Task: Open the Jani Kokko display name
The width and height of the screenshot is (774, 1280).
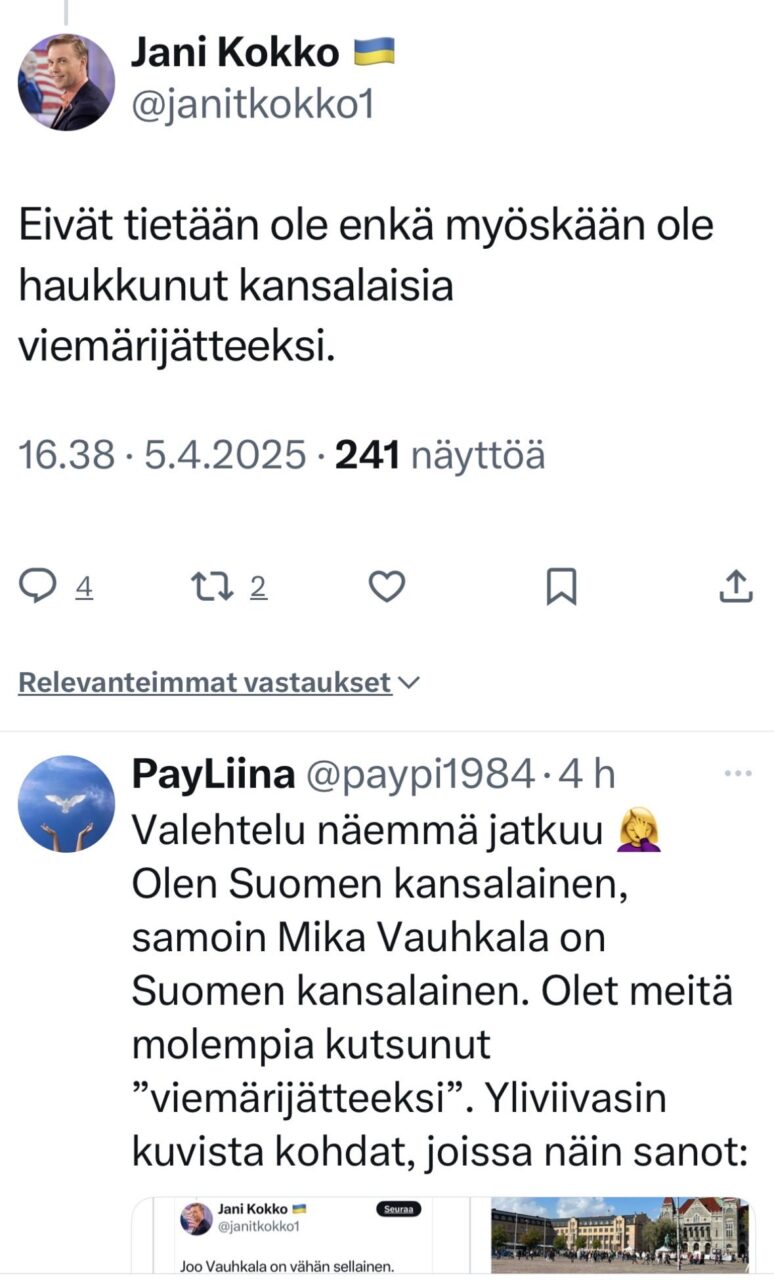Action: point(235,53)
